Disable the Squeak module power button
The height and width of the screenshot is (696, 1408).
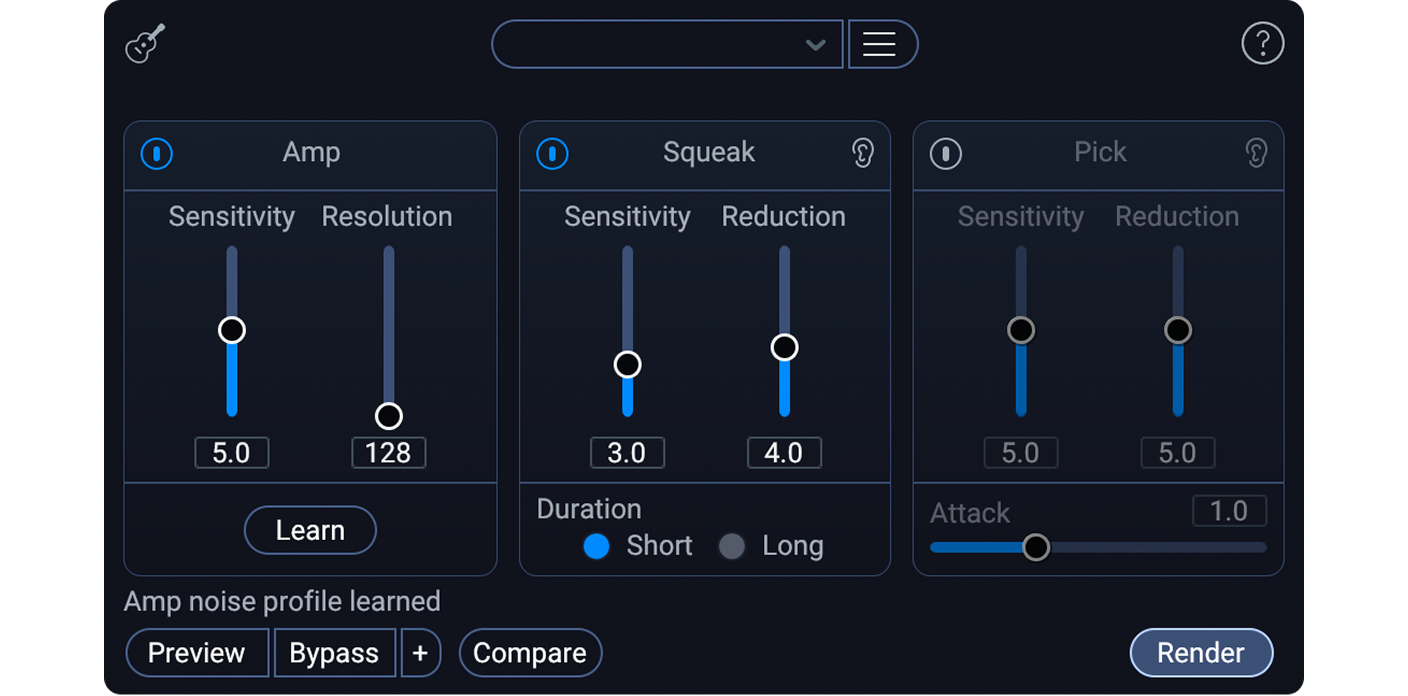551,155
